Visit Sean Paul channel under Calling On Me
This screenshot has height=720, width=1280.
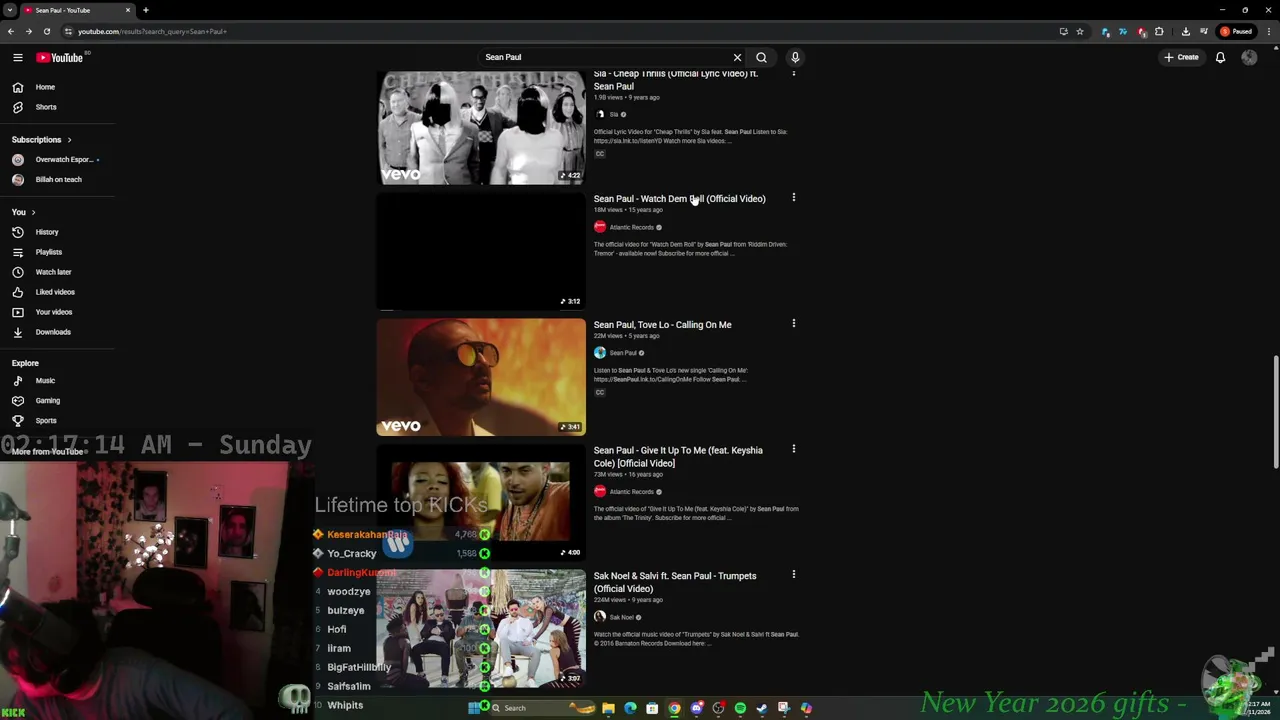pos(623,353)
